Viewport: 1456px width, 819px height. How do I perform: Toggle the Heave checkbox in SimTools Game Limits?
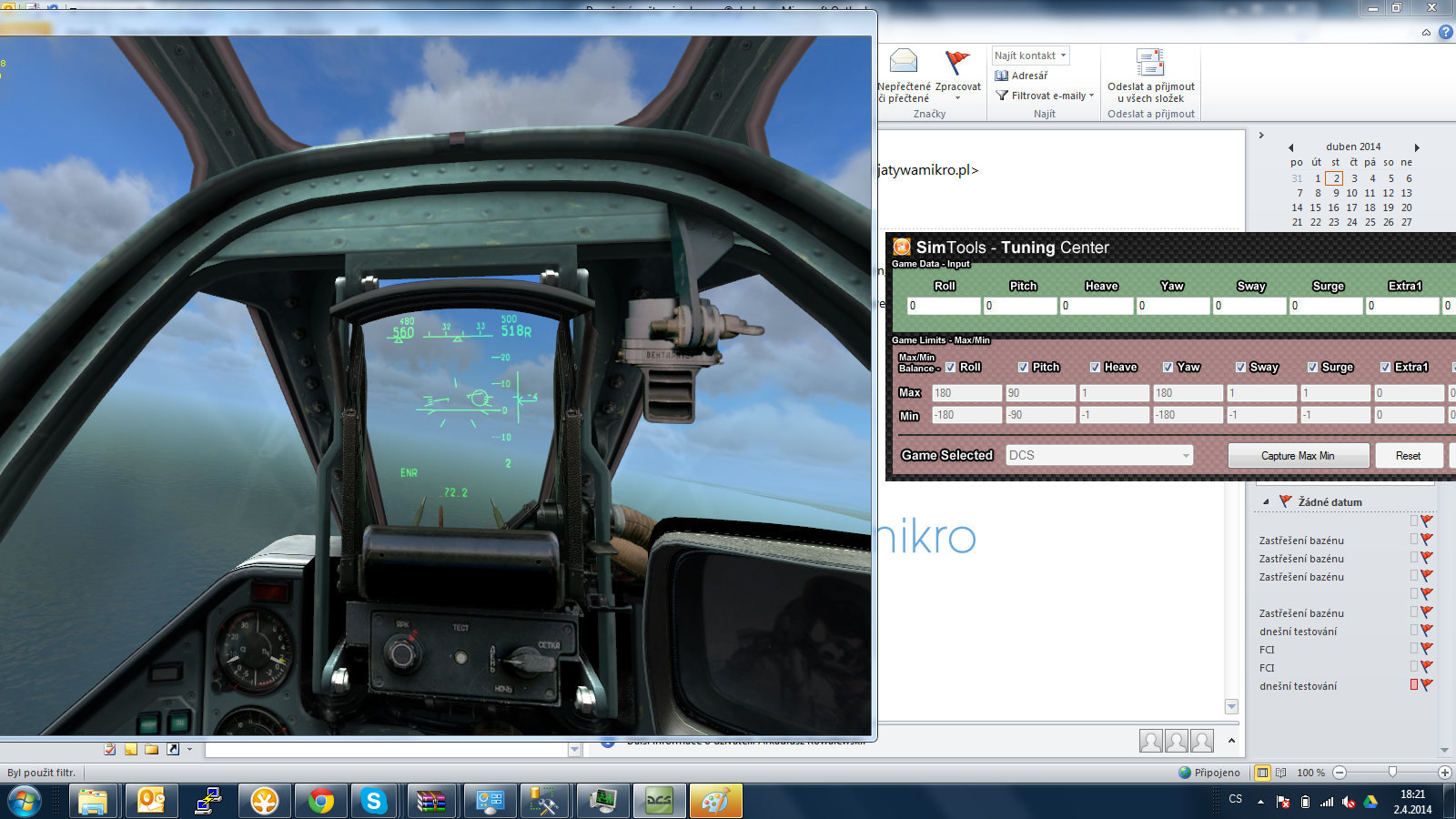(x=1096, y=368)
